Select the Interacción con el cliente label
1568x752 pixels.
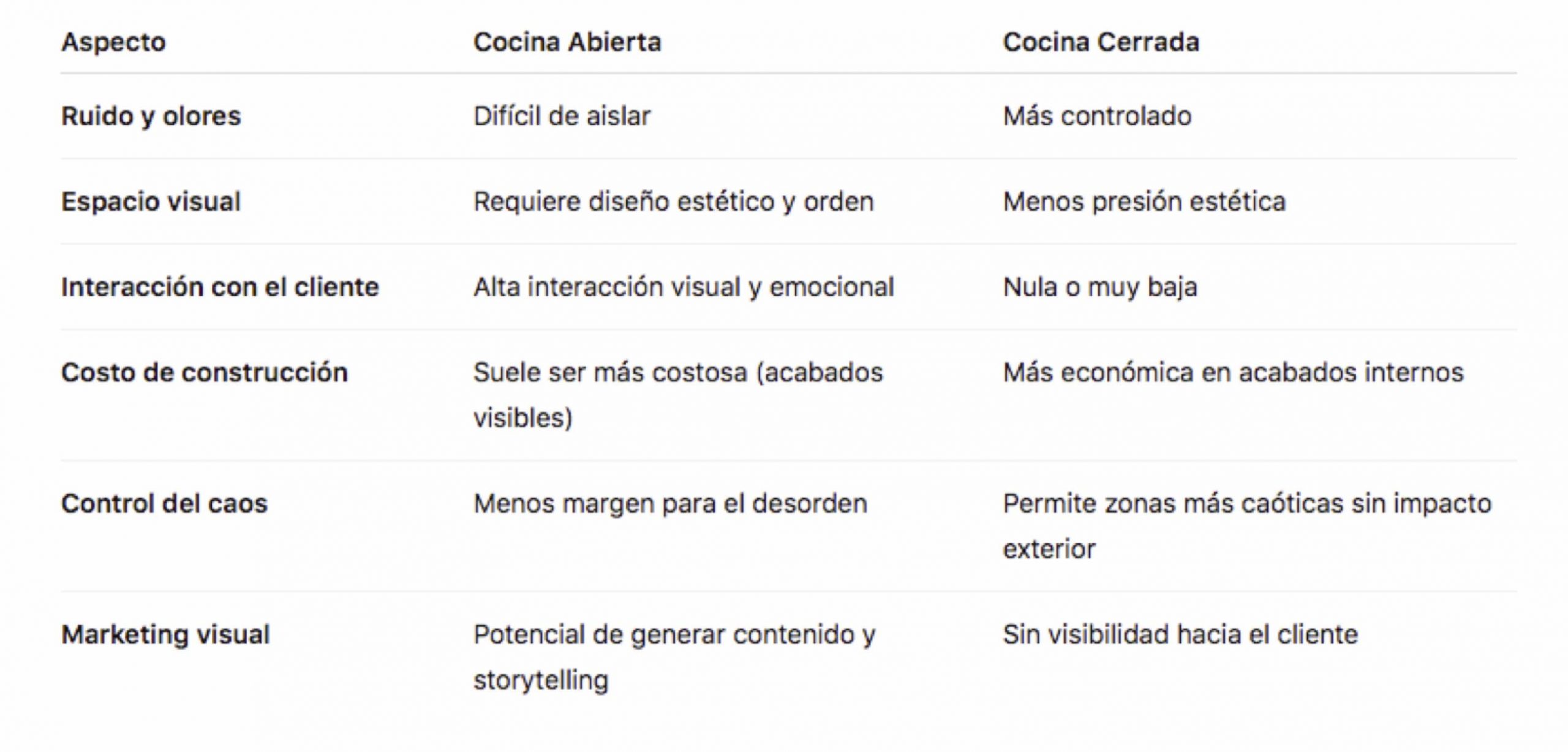point(220,287)
